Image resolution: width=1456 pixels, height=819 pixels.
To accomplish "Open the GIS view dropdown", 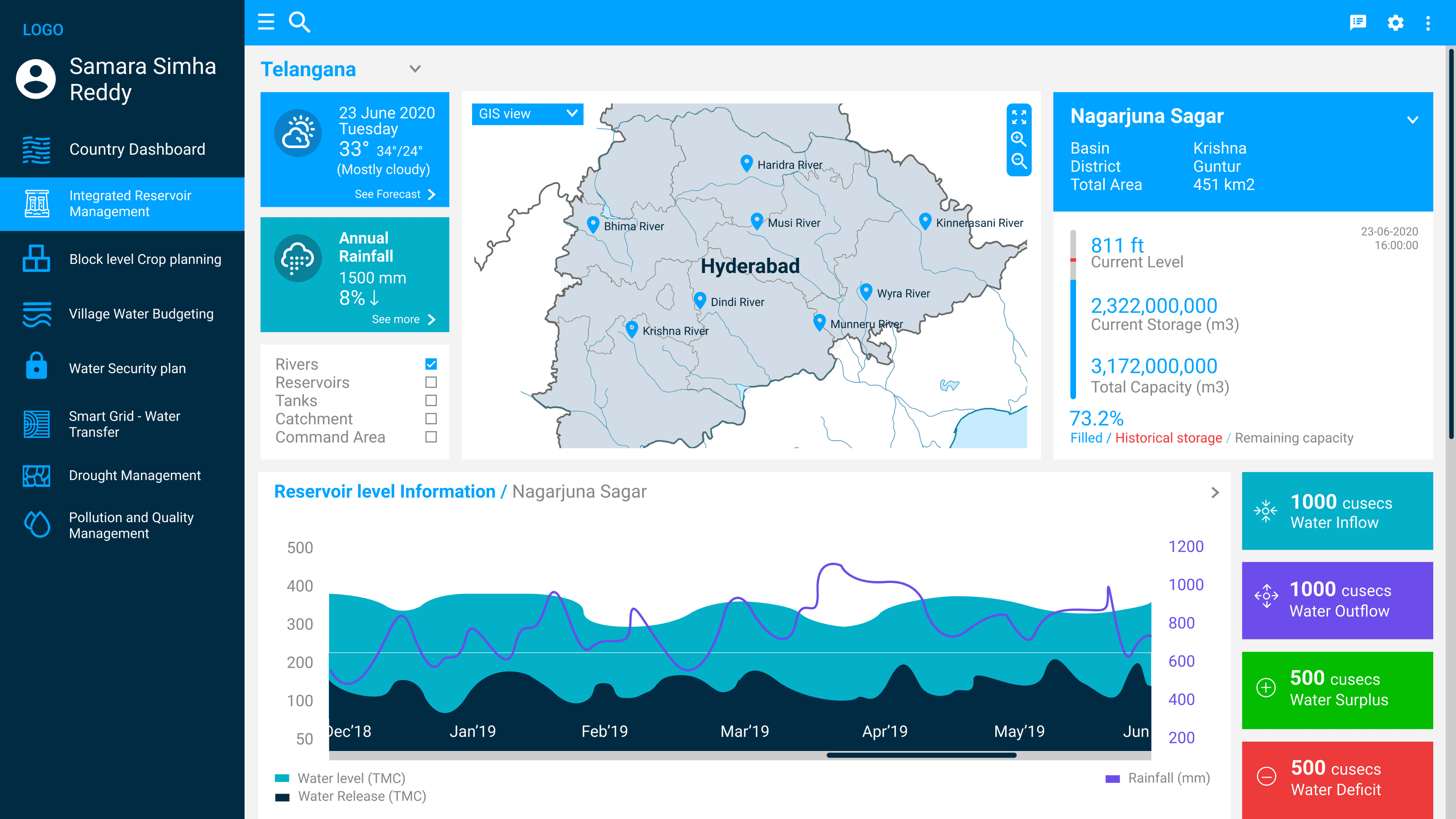I will pyautogui.click(x=527, y=114).
